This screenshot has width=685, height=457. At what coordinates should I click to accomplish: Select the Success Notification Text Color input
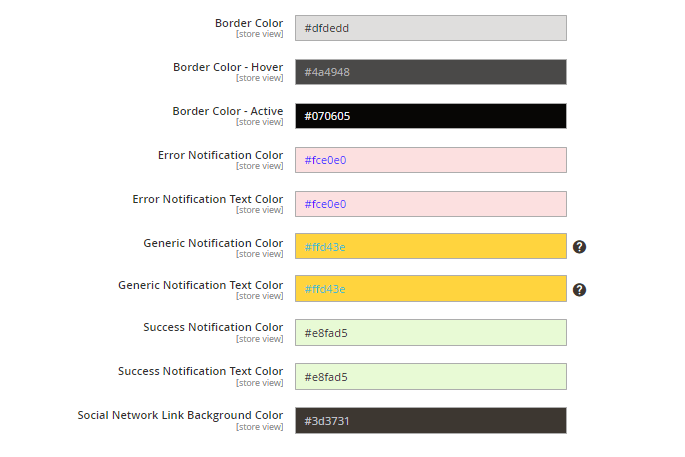pos(430,377)
